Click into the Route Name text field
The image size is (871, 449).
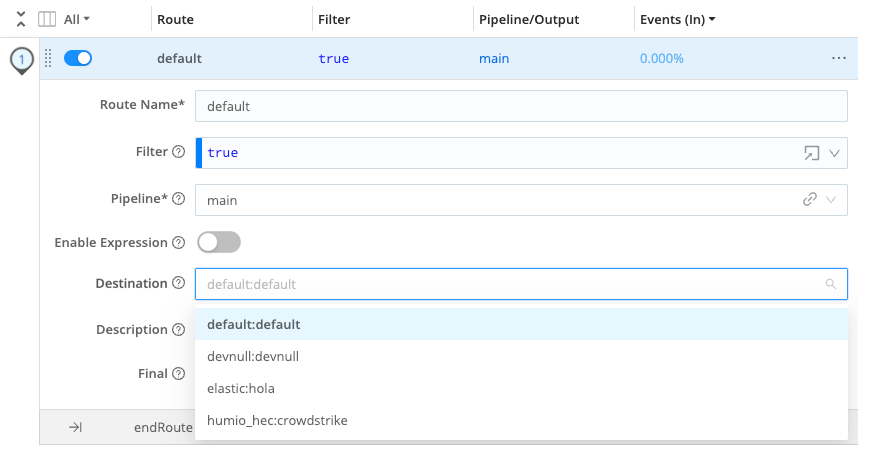[520, 106]
